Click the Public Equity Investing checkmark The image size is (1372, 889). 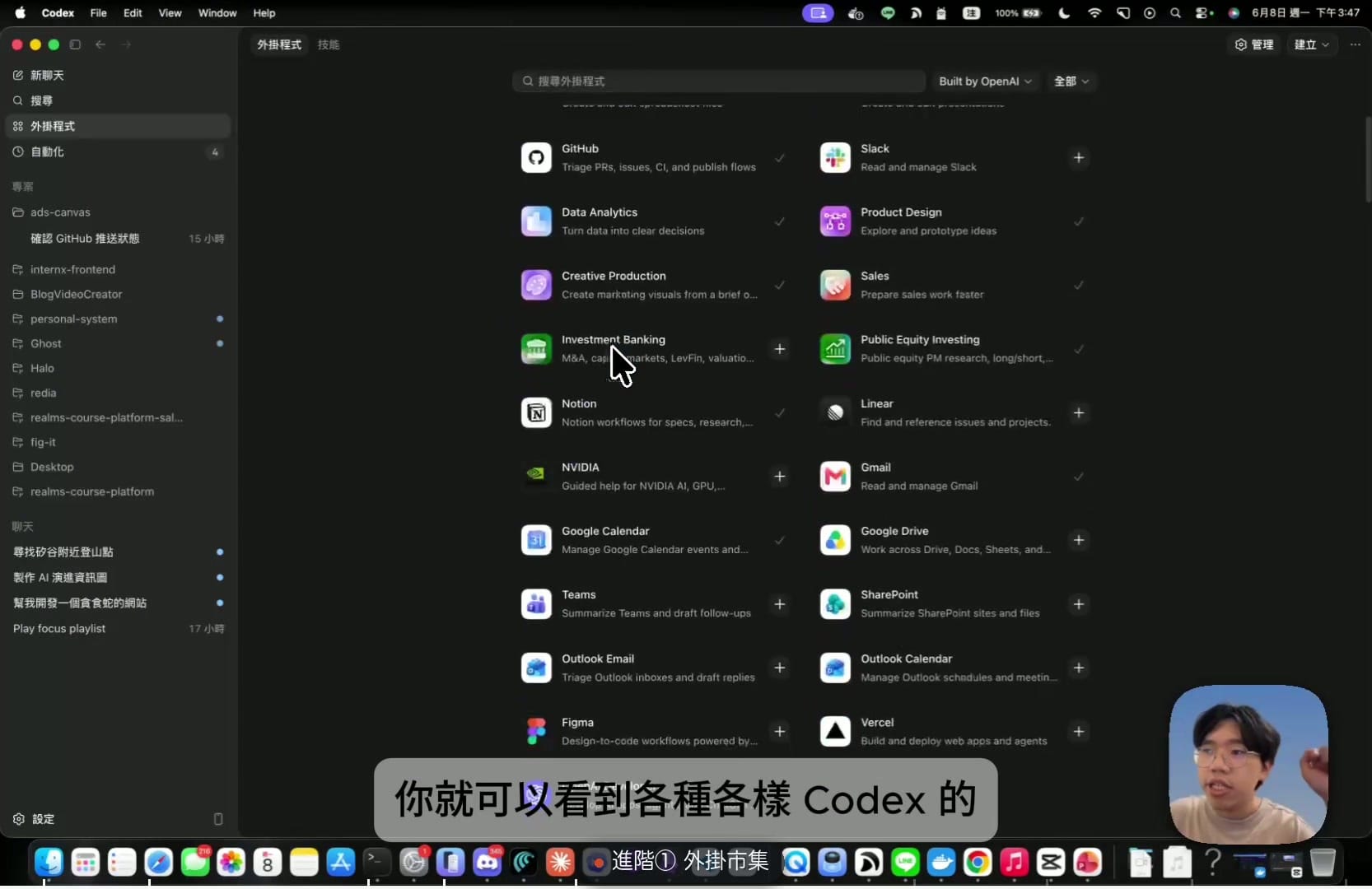1079,349
